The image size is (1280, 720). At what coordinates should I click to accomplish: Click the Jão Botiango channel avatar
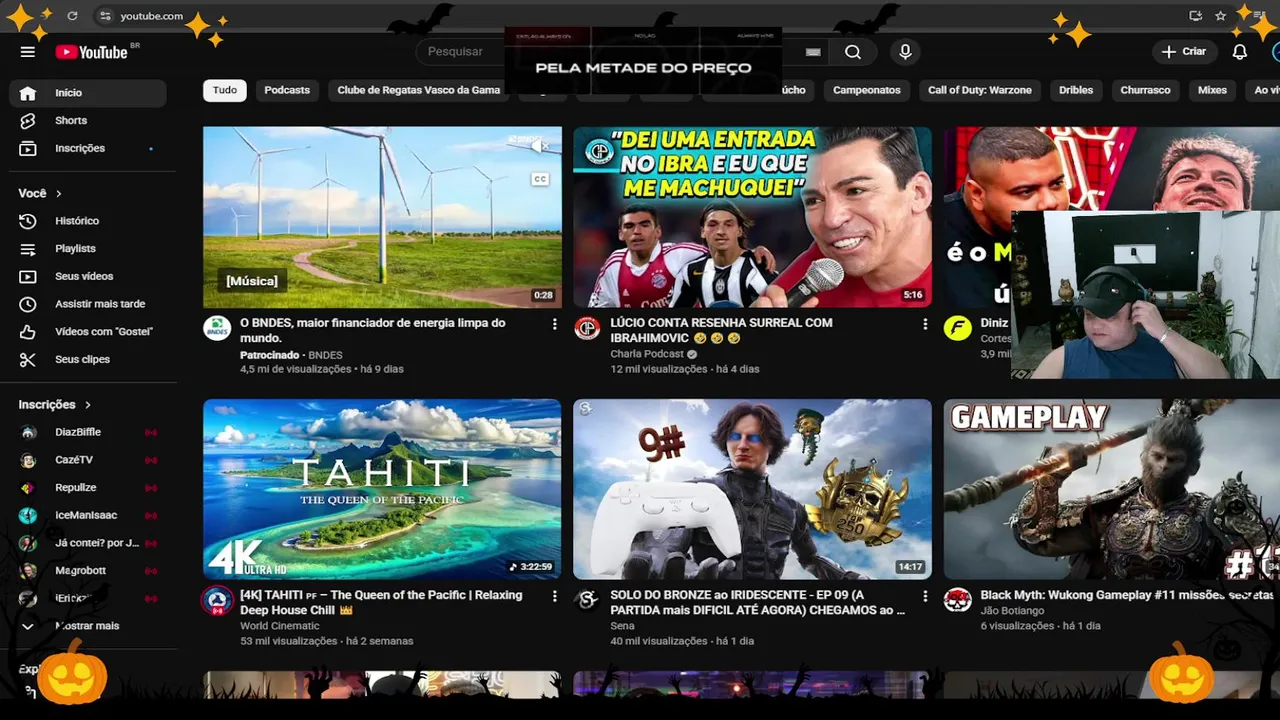(x=958, y=600)
